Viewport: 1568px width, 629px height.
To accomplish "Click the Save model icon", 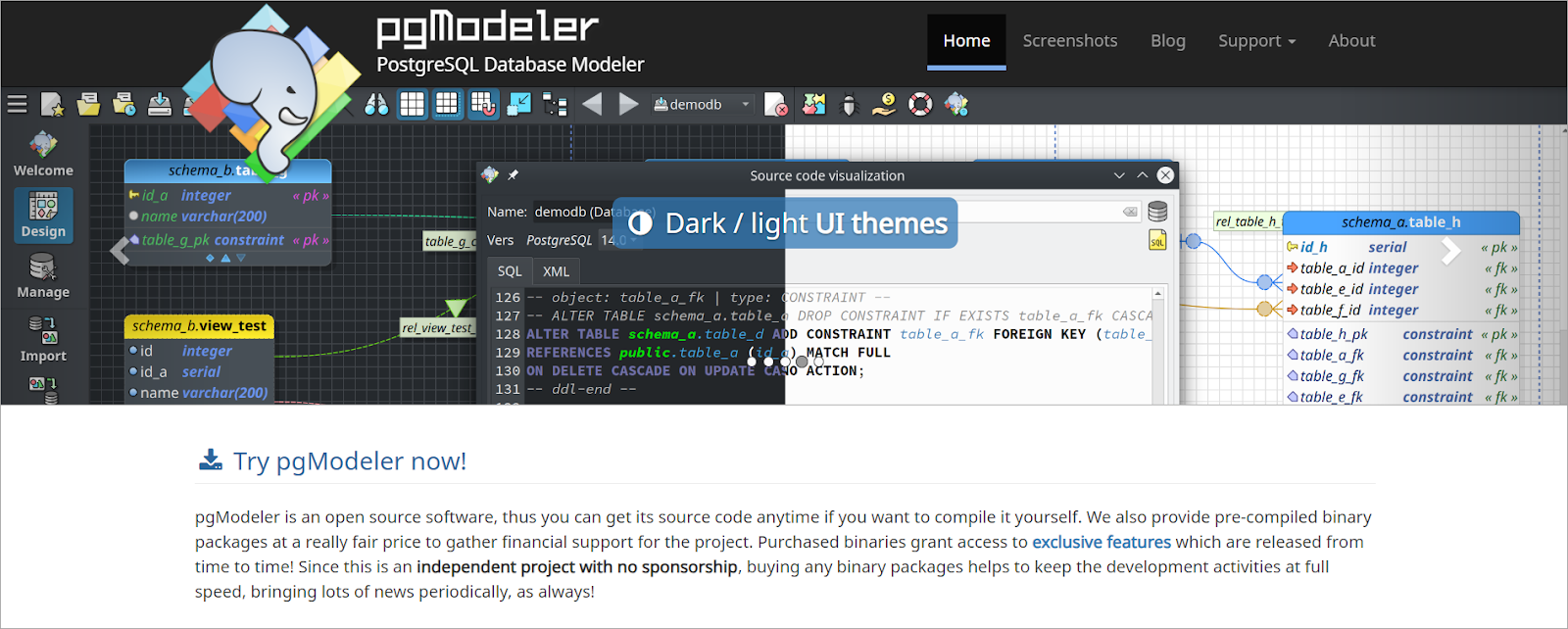I will (159, 104).
